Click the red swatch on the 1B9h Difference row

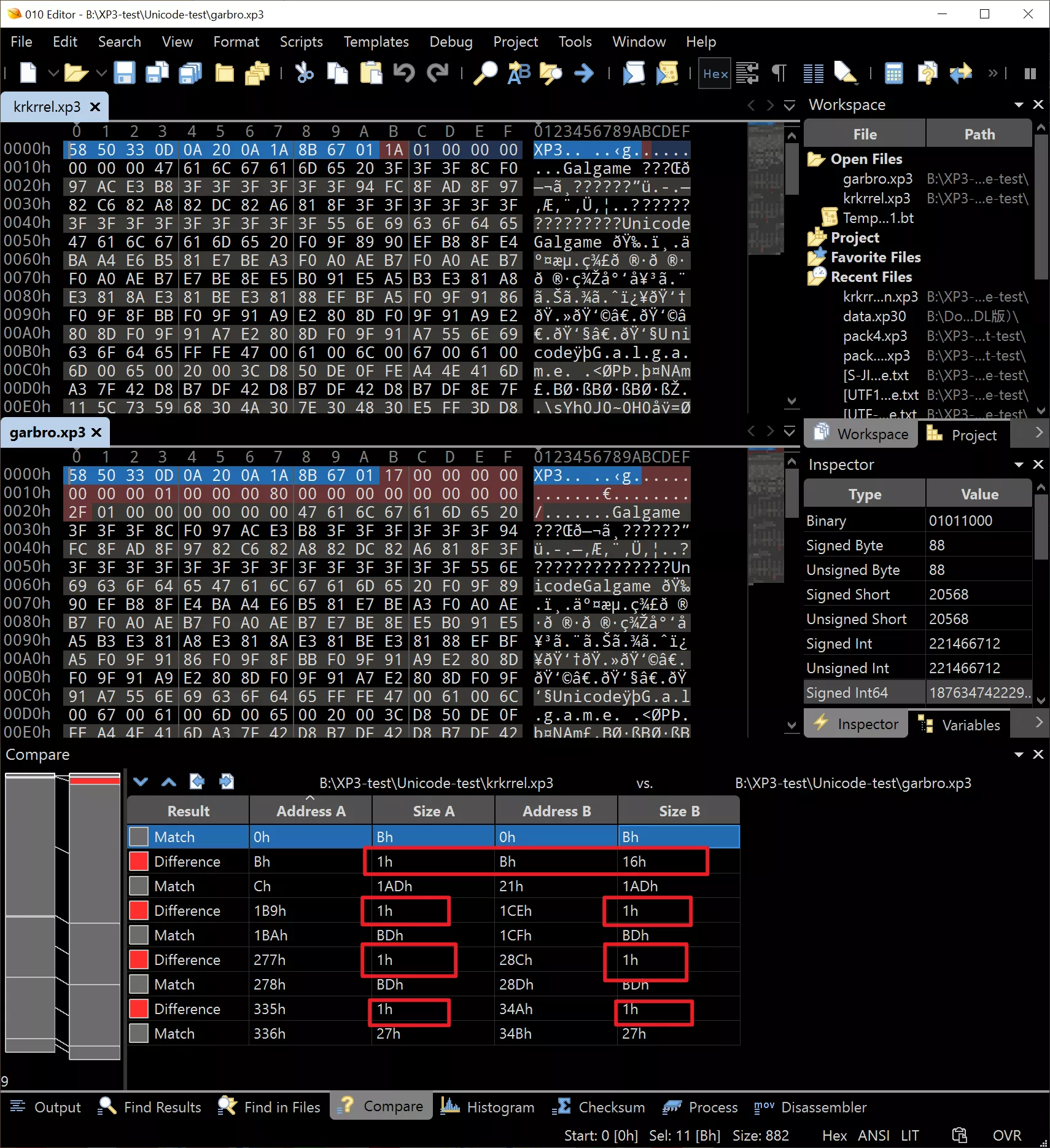coord(139,910)
